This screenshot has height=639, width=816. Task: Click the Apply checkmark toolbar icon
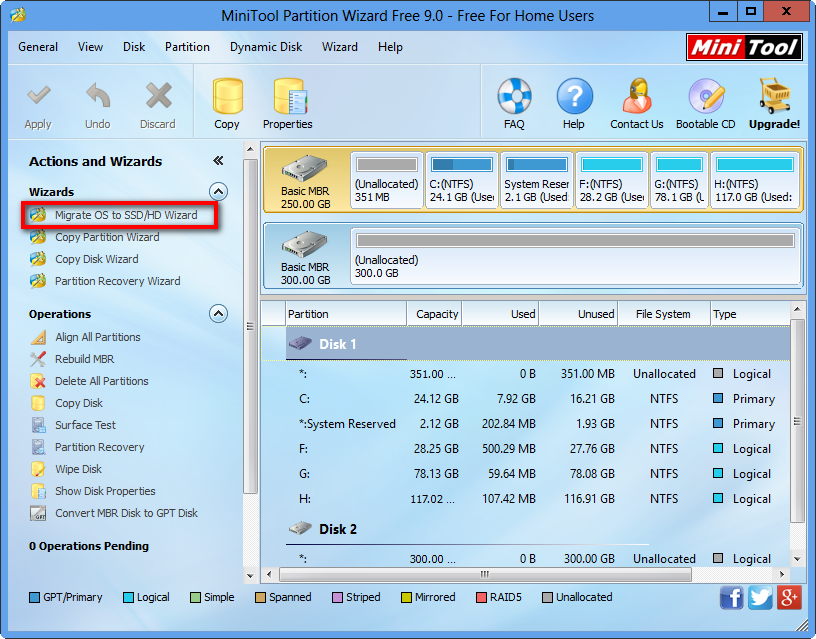pos(39,96)
